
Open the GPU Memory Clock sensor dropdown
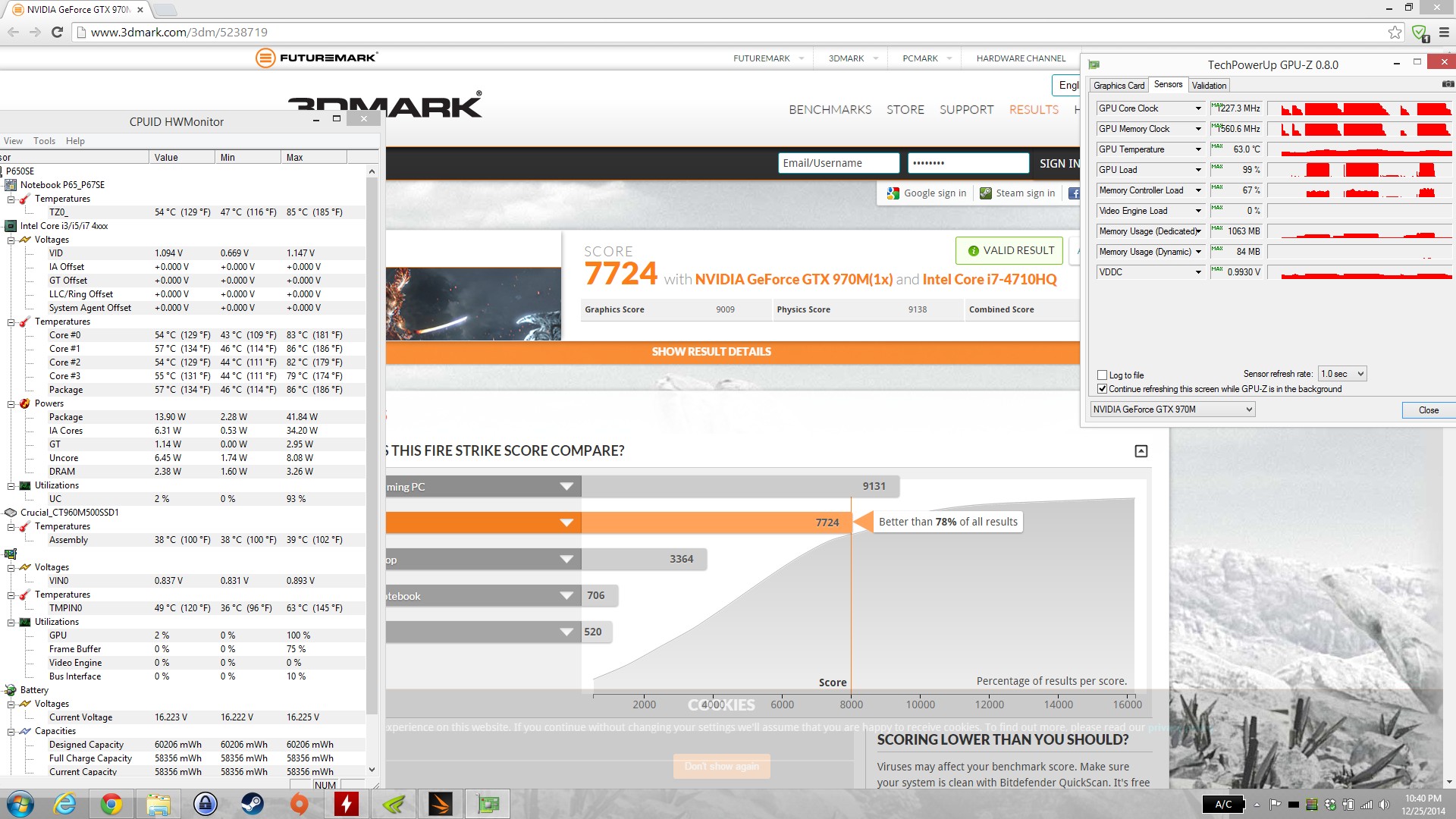(x=1198, y=129)
